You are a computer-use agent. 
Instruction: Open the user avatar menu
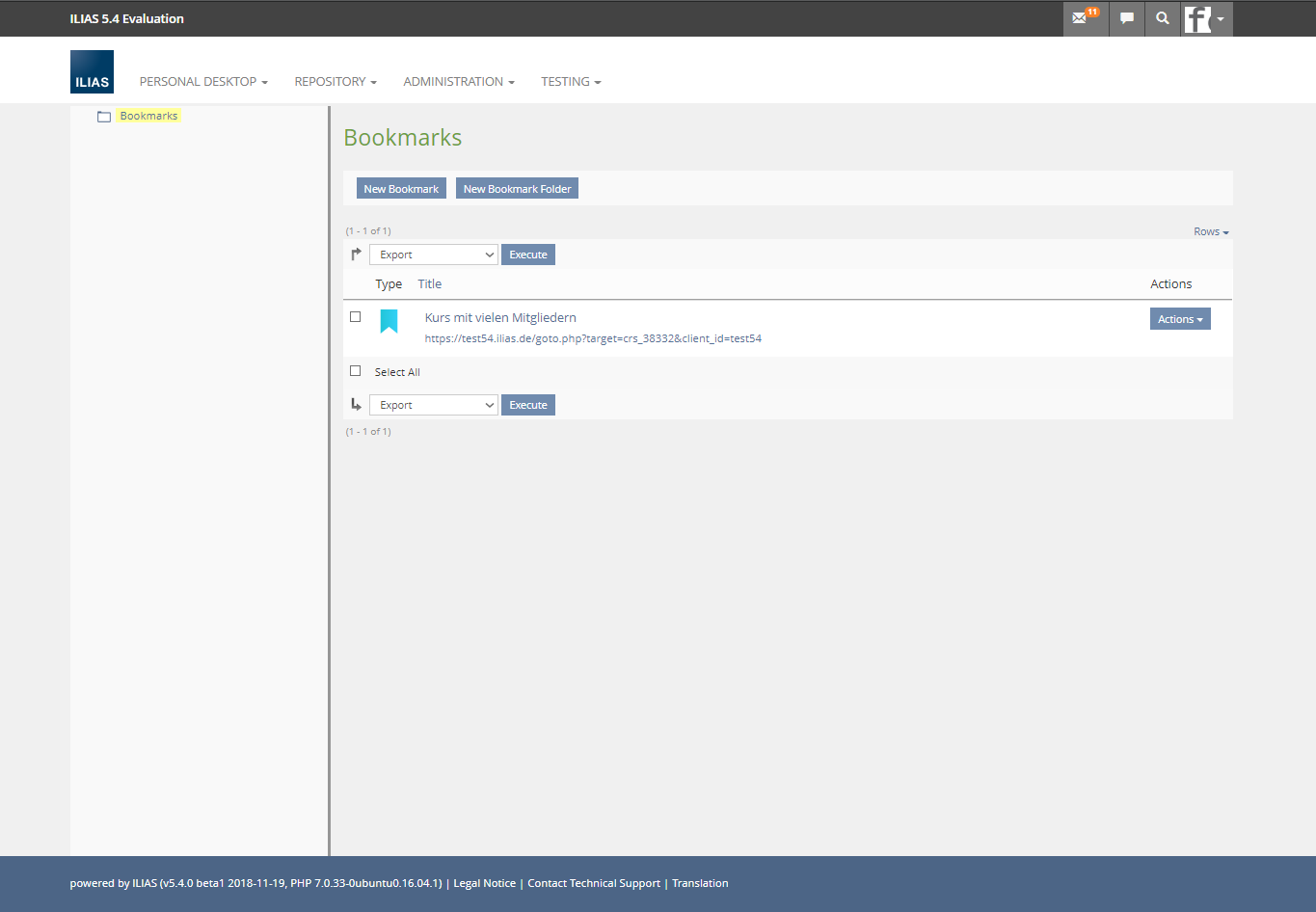tap(1205, 18)
